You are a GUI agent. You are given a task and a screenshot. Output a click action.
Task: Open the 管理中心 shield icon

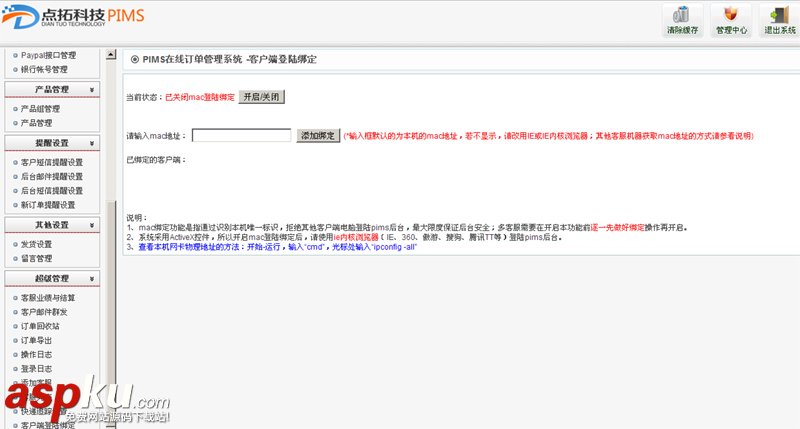731,20
